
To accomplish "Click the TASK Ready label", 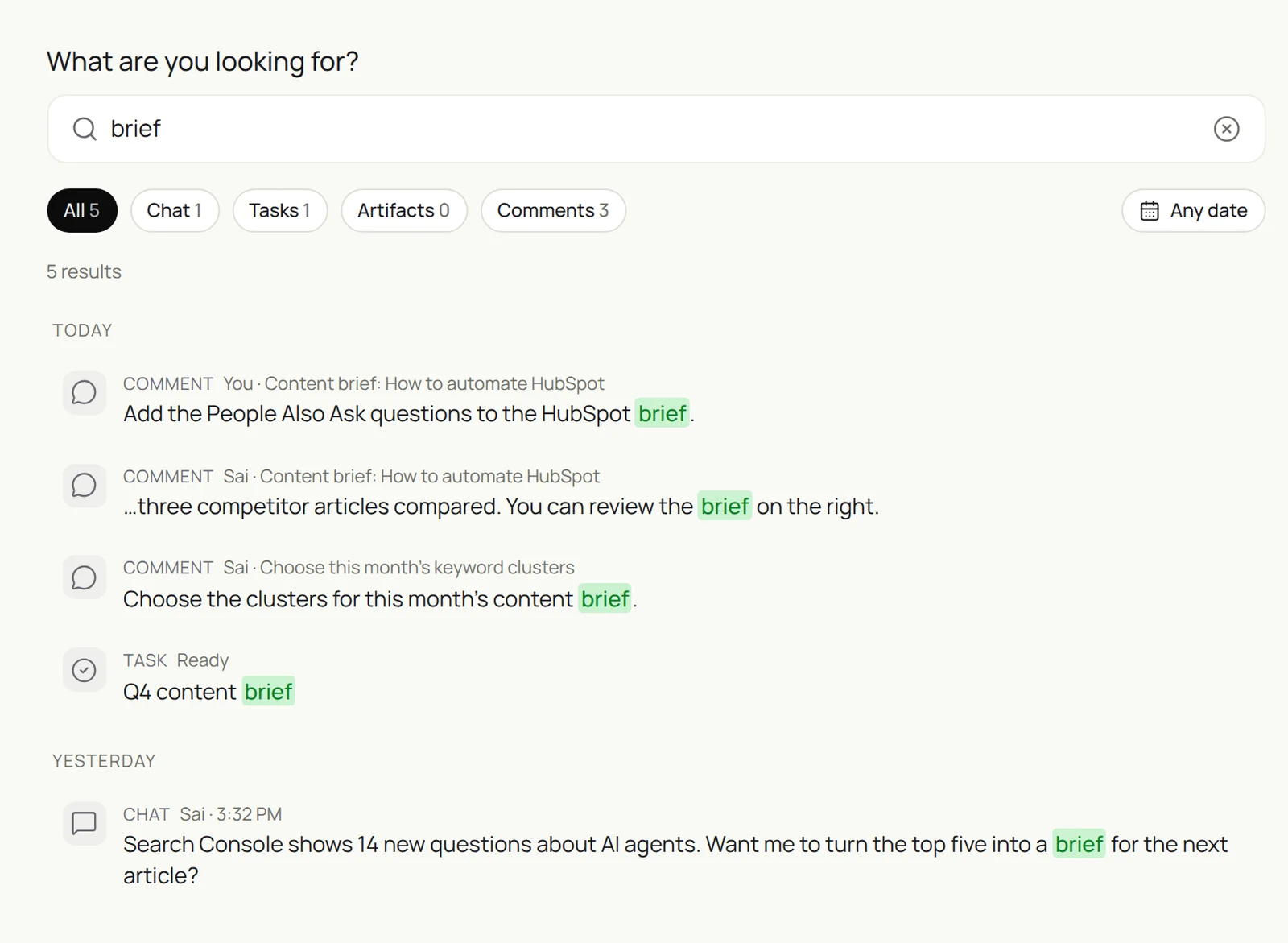I will 175,660.
